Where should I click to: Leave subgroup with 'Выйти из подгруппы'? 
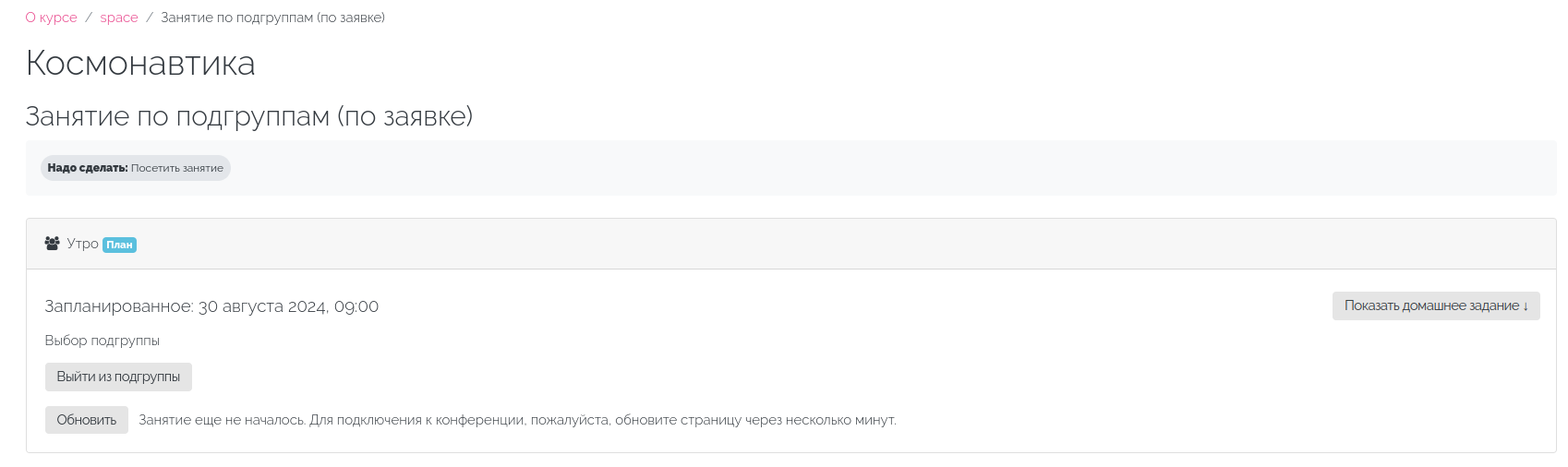118,377
